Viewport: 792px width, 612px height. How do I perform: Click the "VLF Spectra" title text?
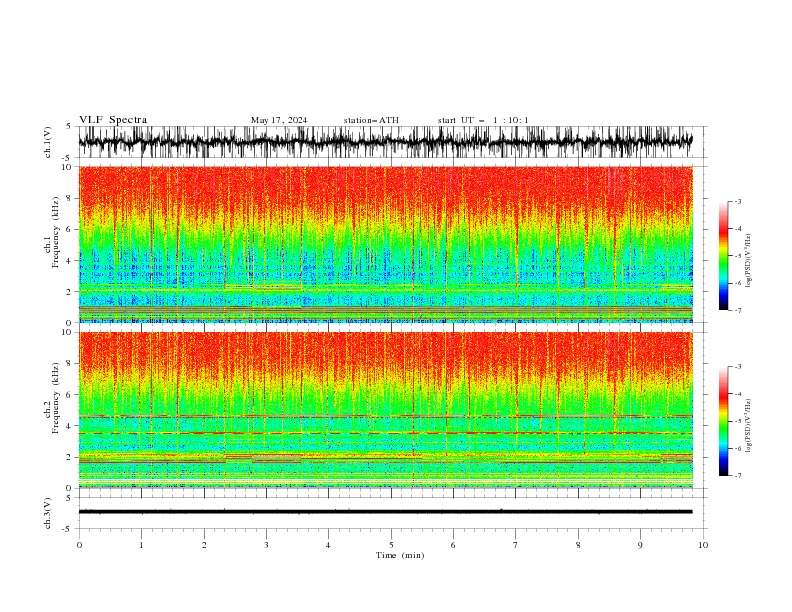113,120
